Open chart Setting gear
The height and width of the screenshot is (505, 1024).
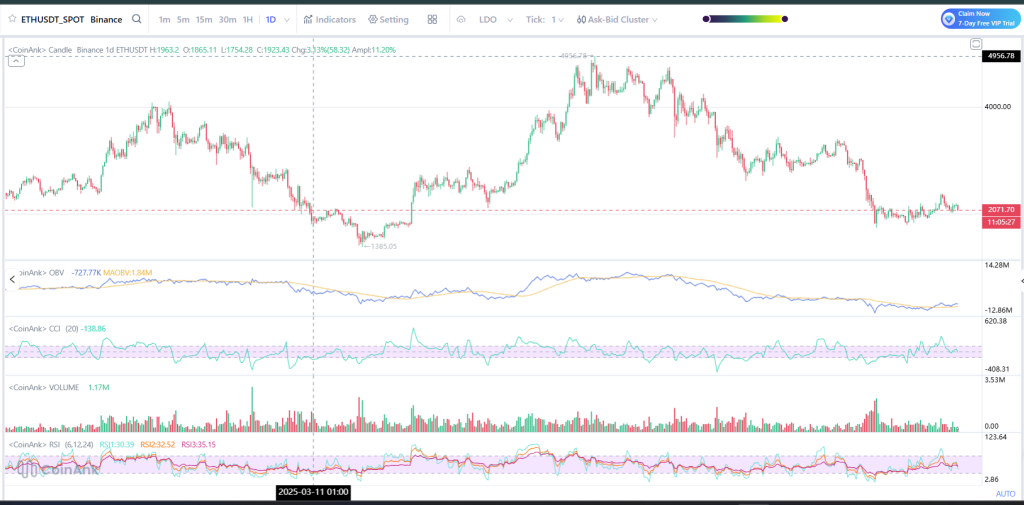(388, 19)
